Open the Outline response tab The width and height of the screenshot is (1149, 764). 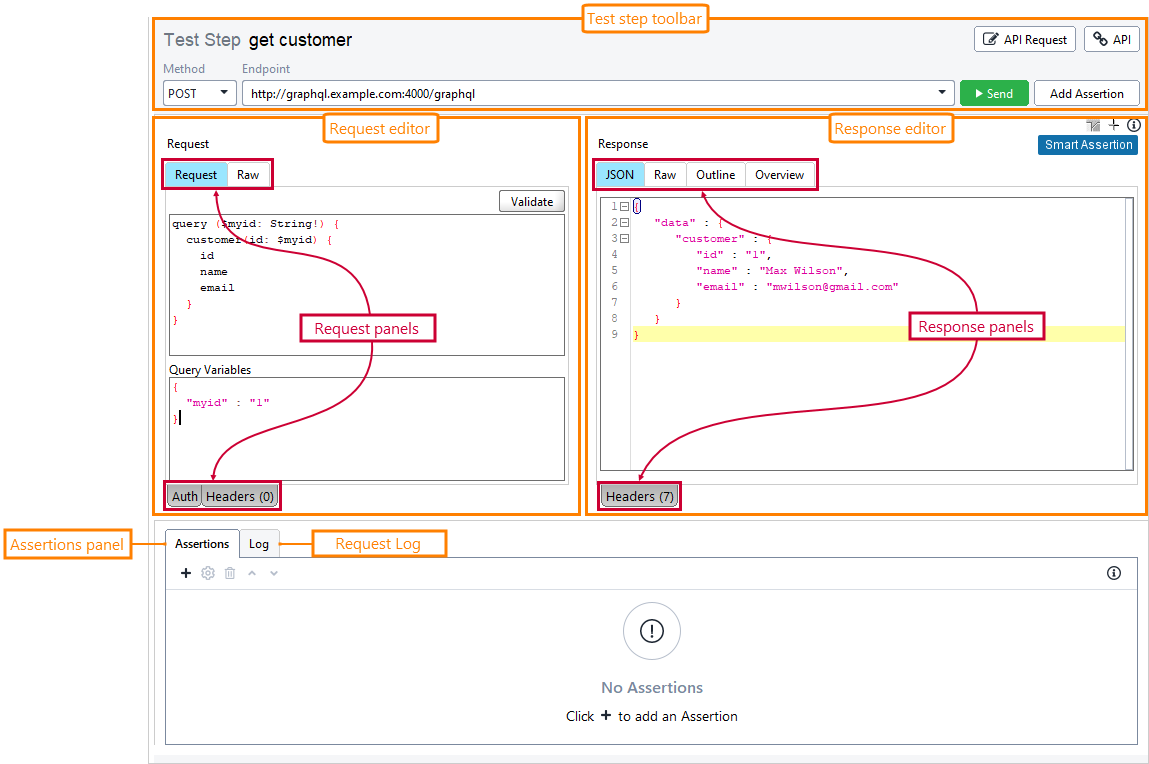pos(715,174)
